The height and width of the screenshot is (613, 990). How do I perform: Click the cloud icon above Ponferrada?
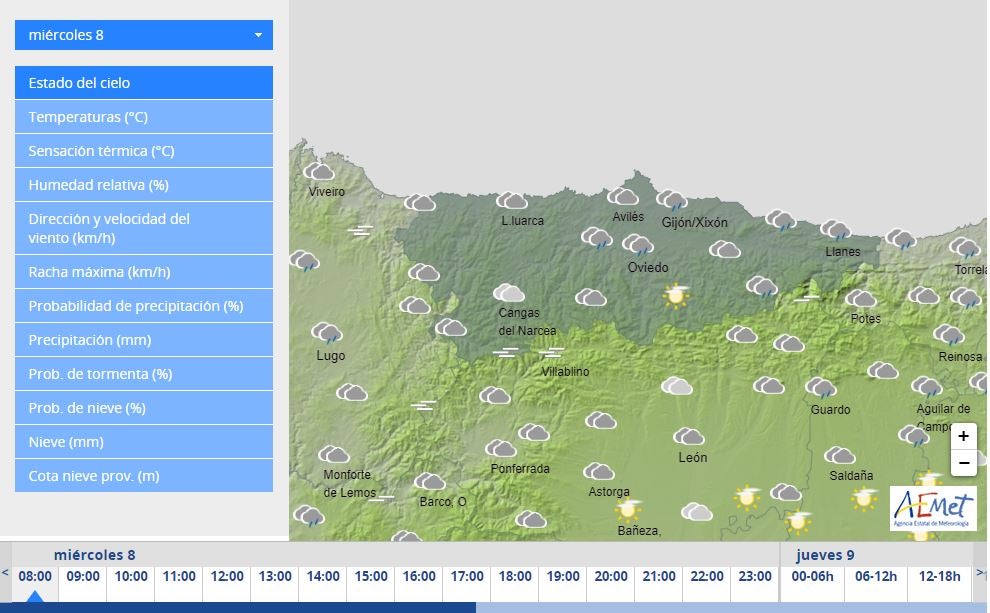point(501,449)
